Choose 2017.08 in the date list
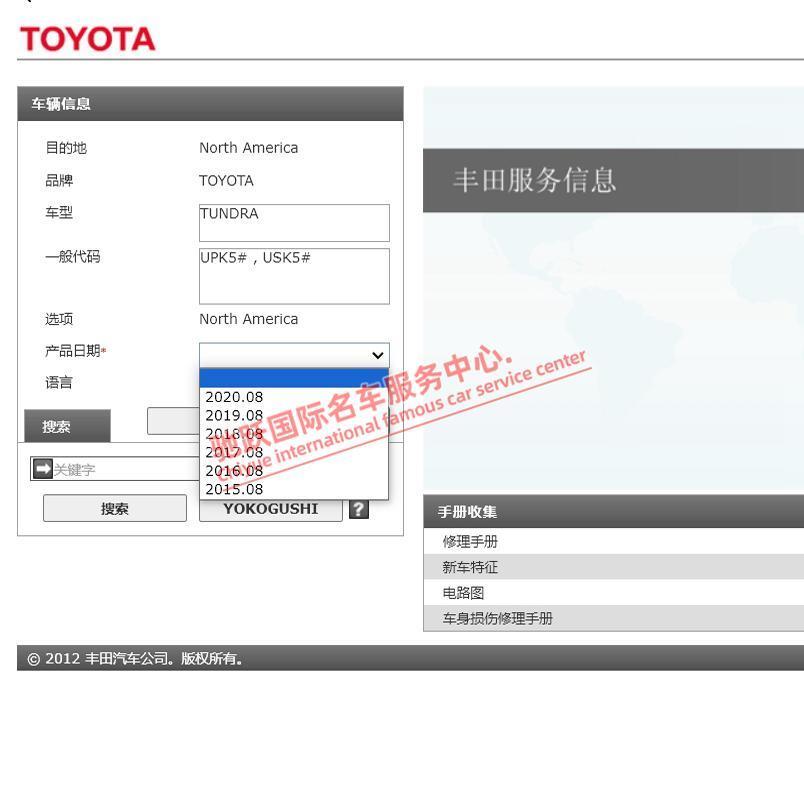 point(294,452)
